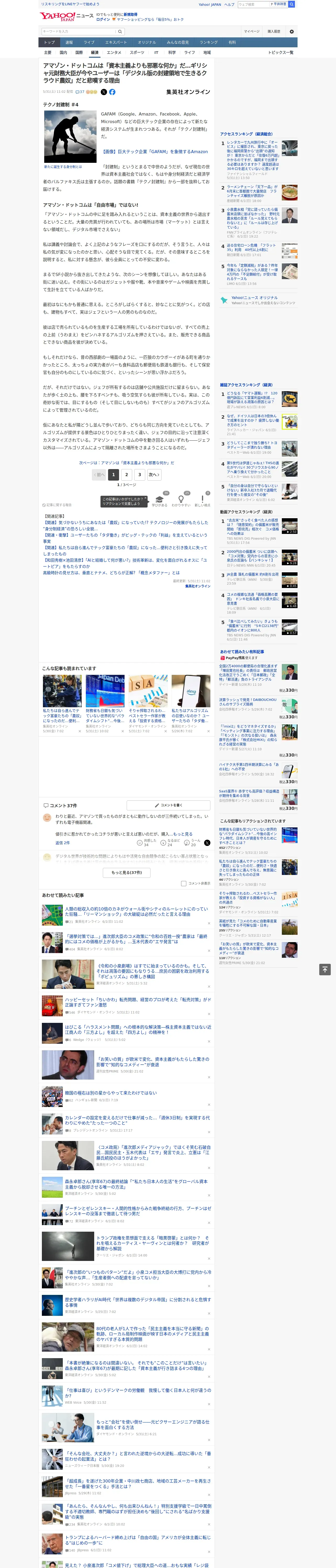Click the scroll-to-top arrow button
Screen dimensions: 336x1568
coord(325,970)
